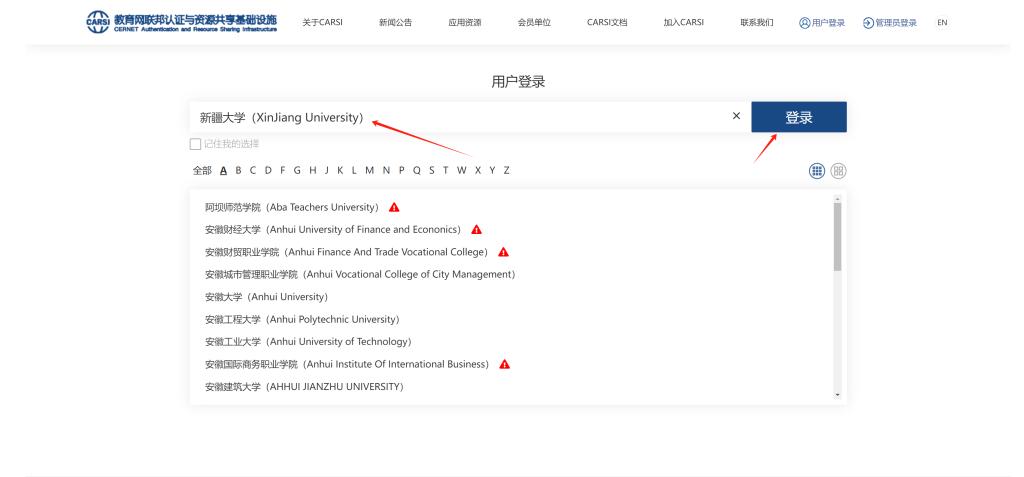The image size is (1024, 477).
Task: Open the 新闻公告 menu item
Action: [395, 22]
